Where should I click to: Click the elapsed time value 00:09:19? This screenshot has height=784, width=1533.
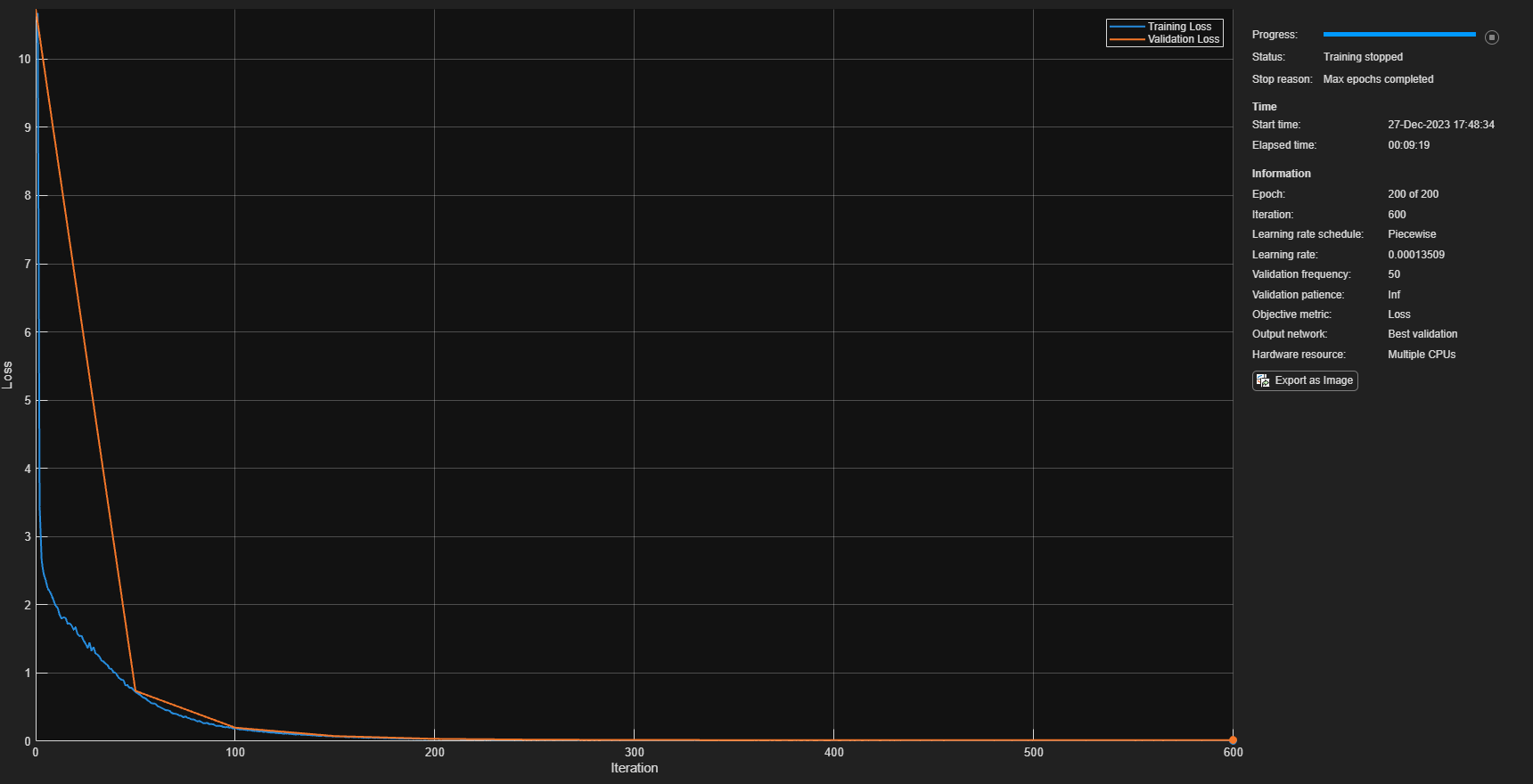click(1408, 145)
